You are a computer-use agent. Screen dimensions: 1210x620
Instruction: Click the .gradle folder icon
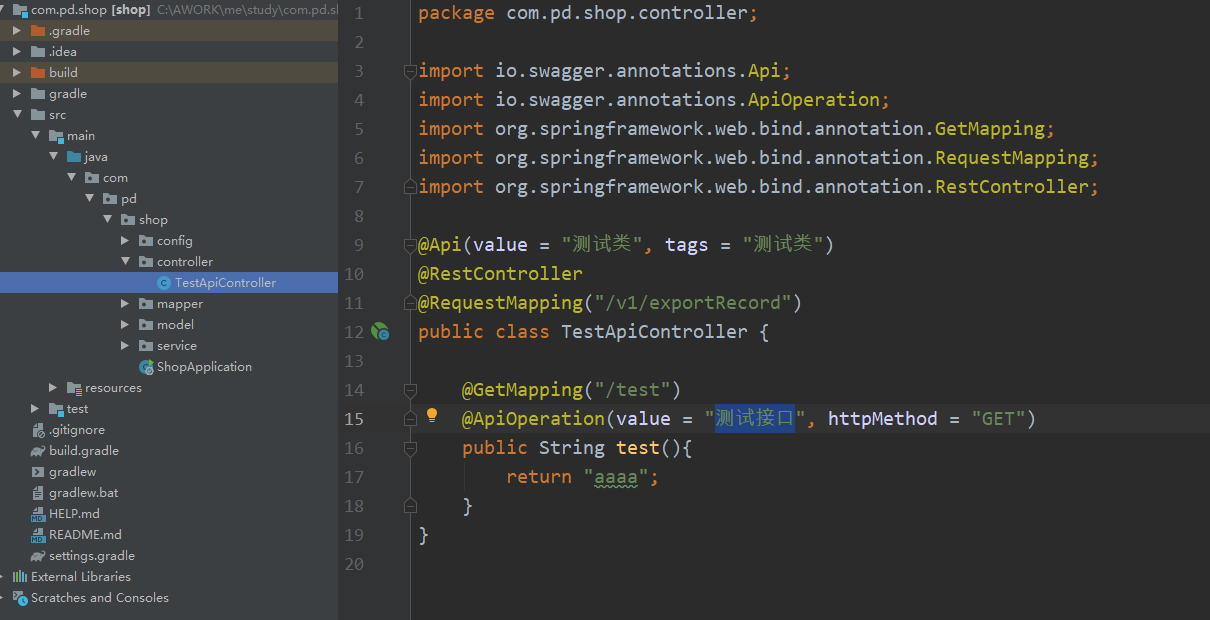coord(38,31)
